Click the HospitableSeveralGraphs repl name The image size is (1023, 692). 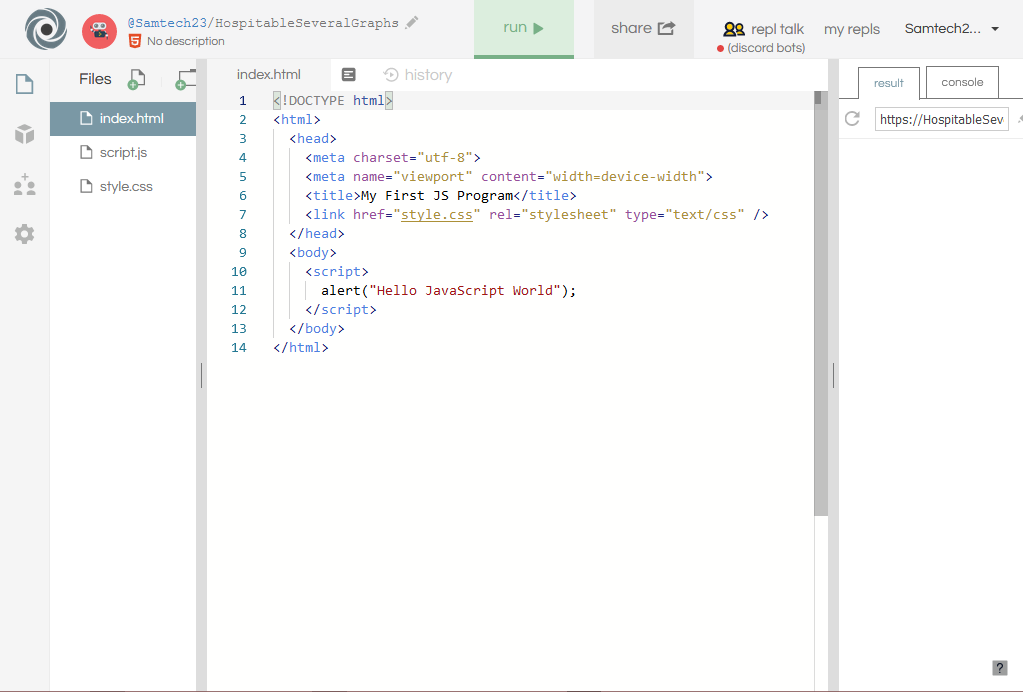coord(307,23)
